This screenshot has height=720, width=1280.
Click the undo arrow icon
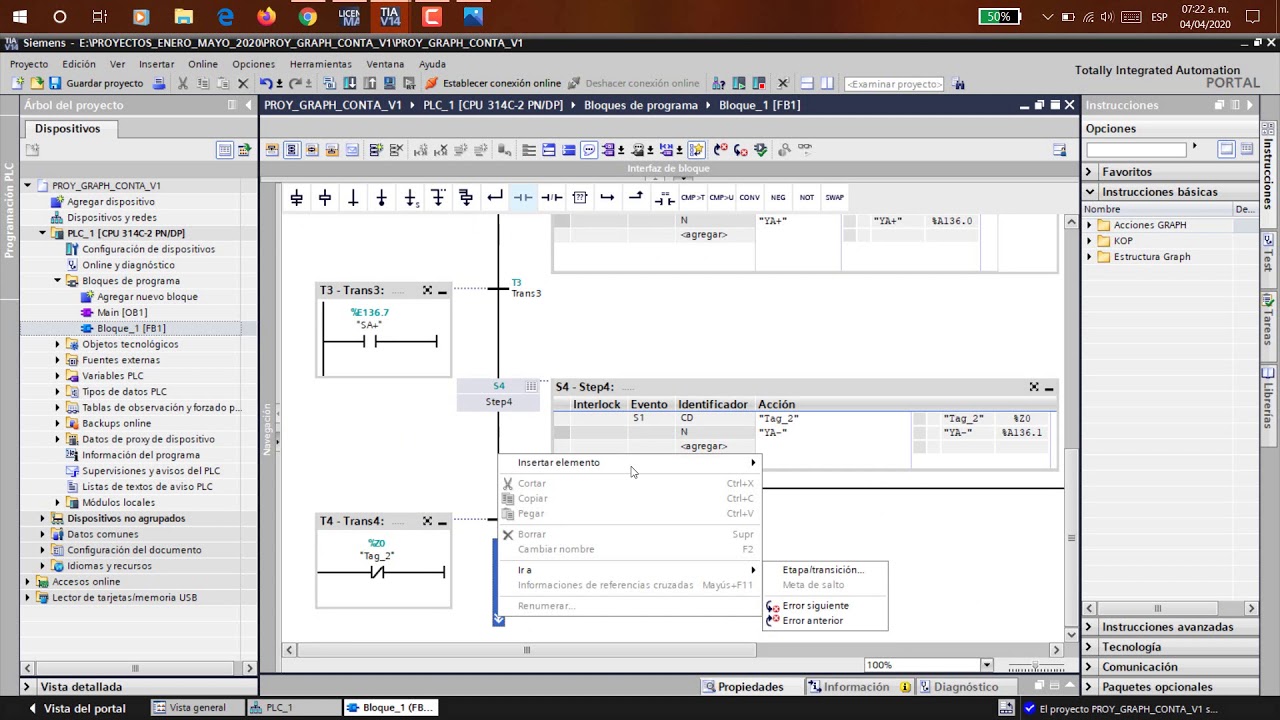coord(265,84)
